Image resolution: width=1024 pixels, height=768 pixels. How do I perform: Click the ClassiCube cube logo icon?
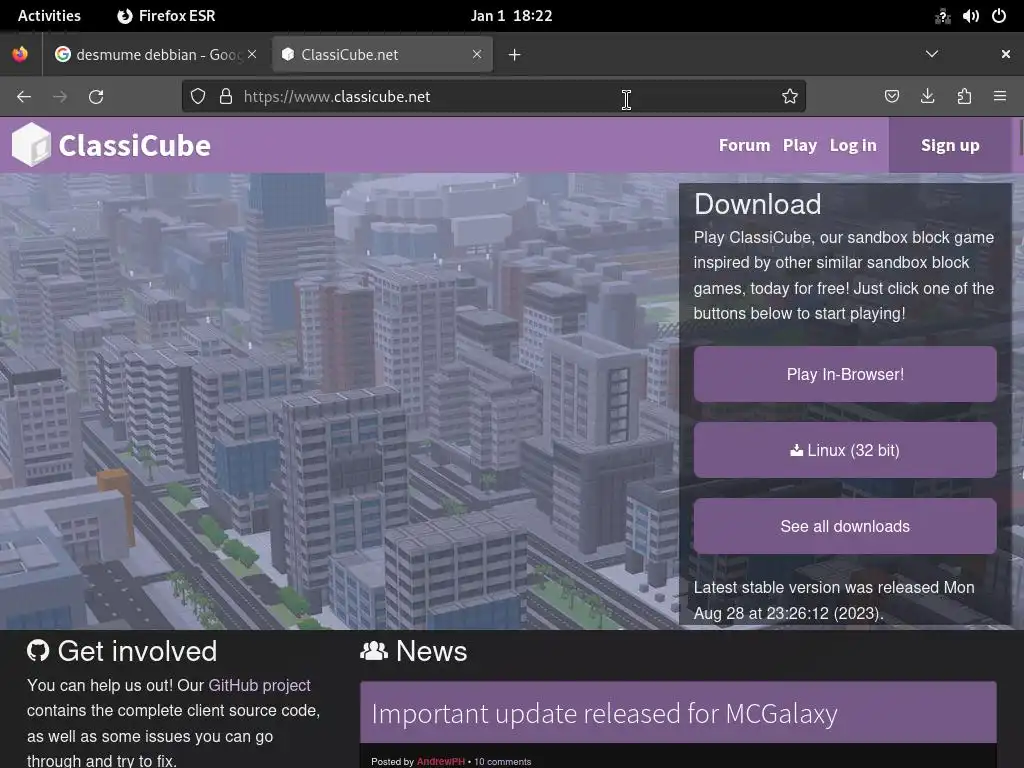click(x=31, y=144)
